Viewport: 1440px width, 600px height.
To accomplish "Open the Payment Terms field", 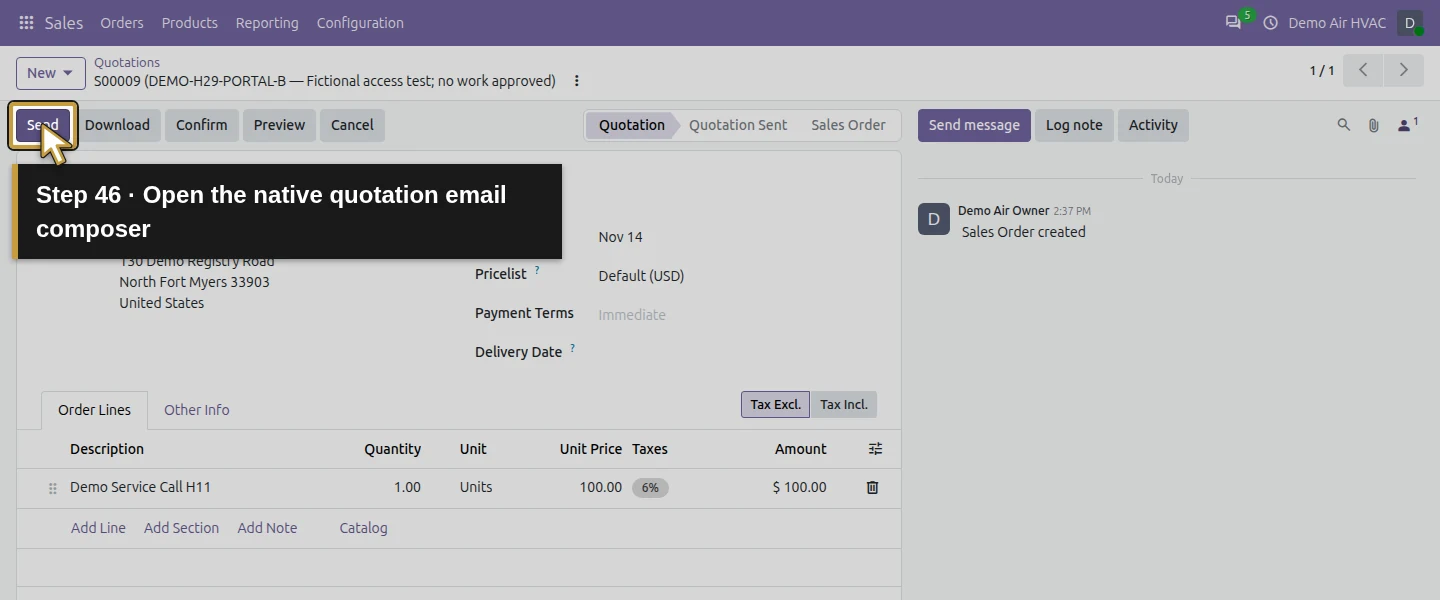I will pos(735,315).
